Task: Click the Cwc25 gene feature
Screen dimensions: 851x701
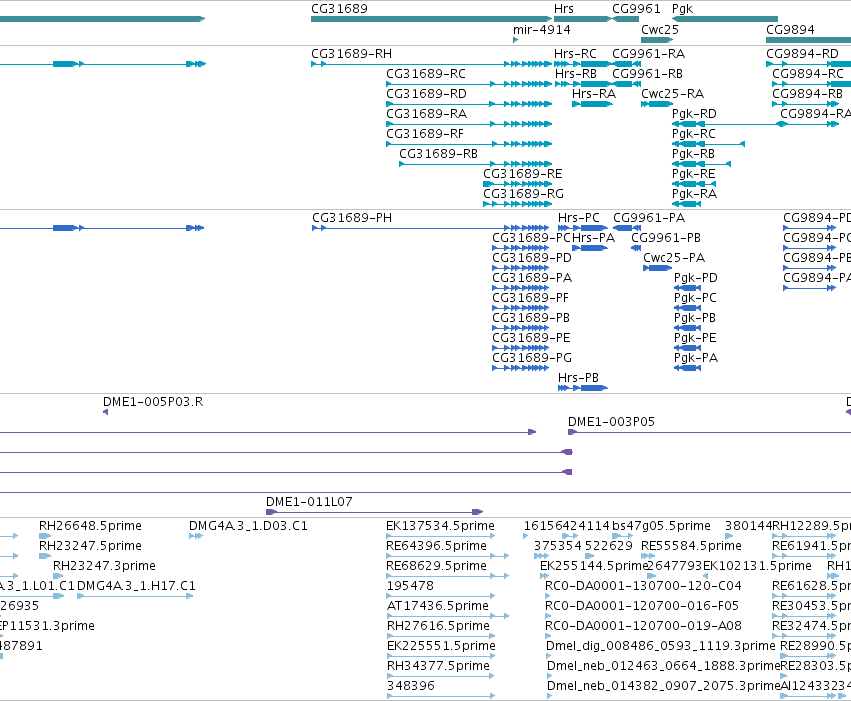Action: click(657, 40)
